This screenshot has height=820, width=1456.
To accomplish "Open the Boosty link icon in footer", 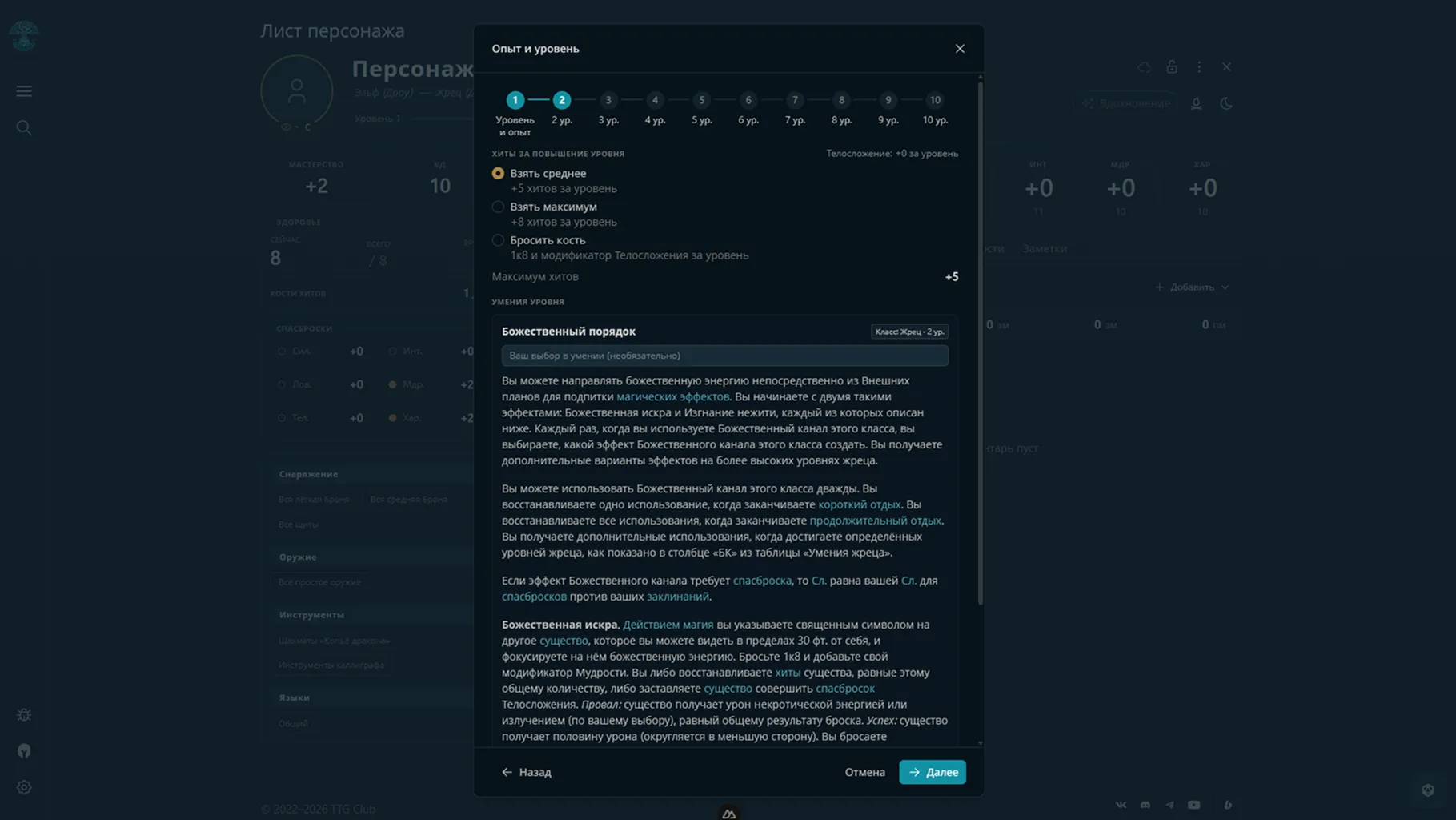I will (1228, 805).
